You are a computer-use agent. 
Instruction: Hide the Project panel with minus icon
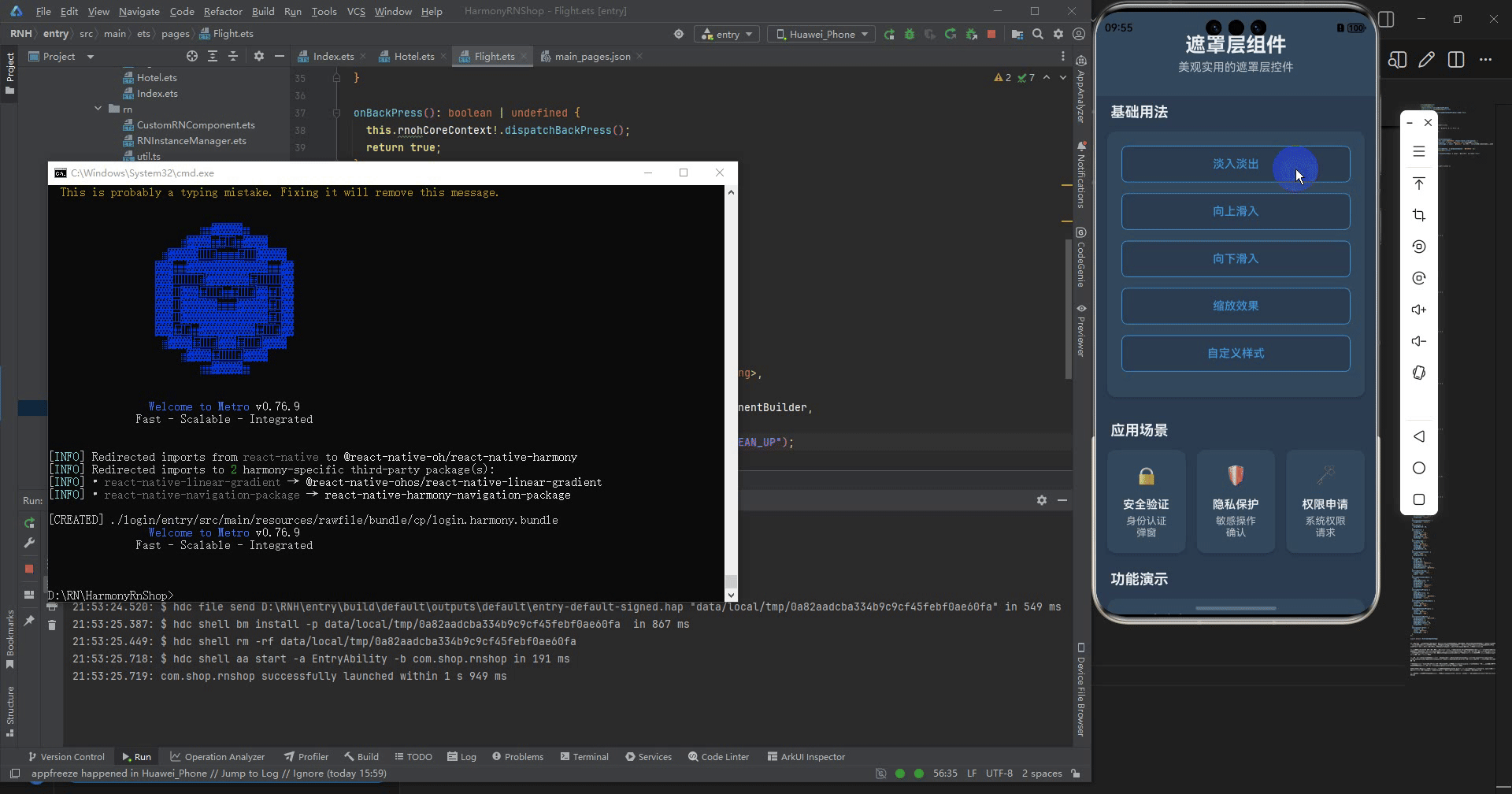279,56
